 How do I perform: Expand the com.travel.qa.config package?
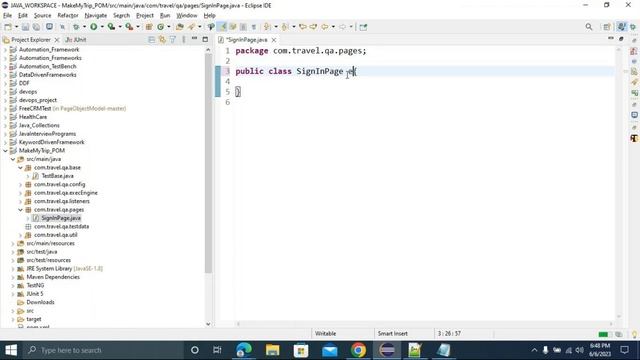(x=20, y=184)
